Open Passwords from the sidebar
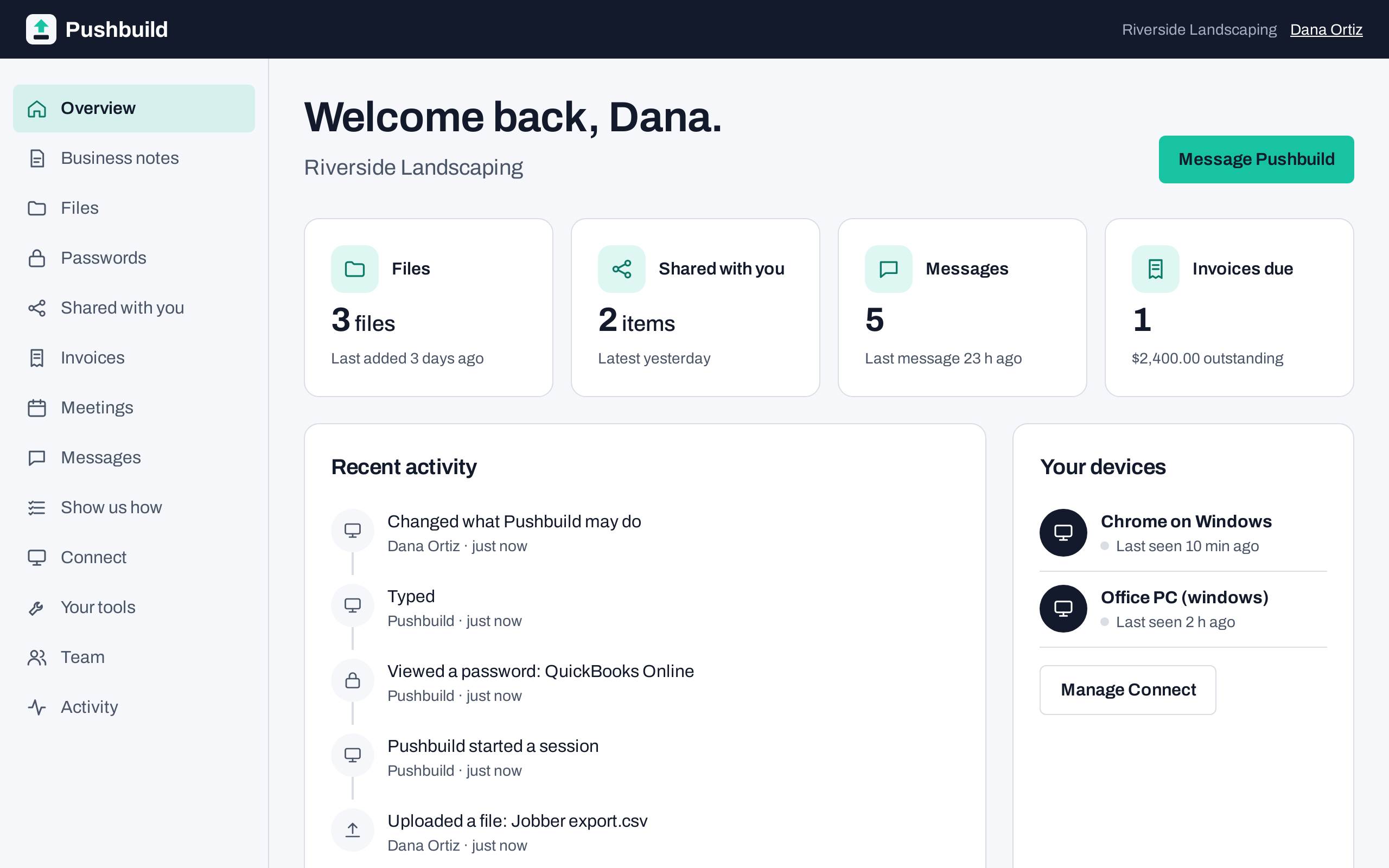This screenshot has width=1389, height=868. point(133,258)
